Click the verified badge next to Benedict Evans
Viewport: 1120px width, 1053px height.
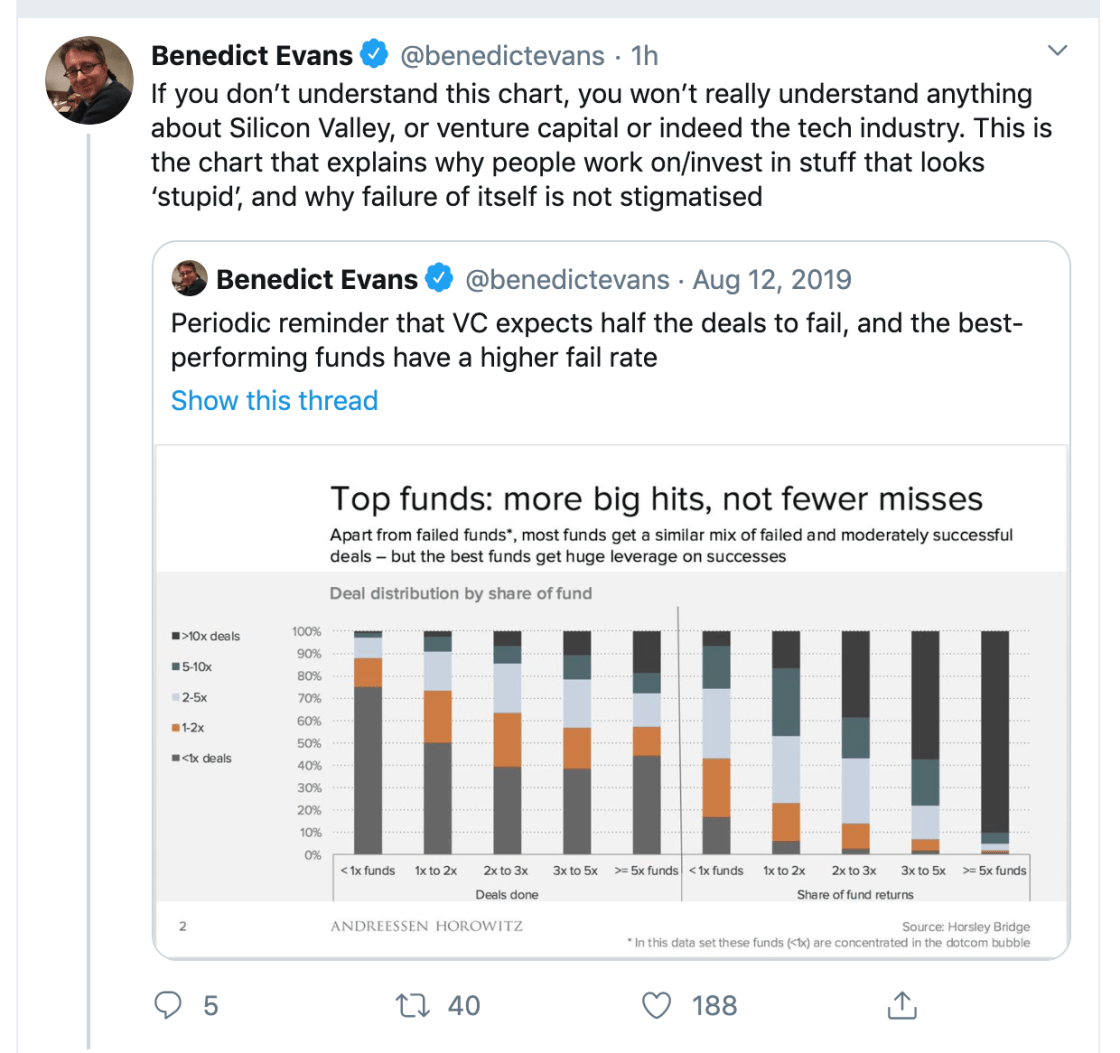pos(372,55)
